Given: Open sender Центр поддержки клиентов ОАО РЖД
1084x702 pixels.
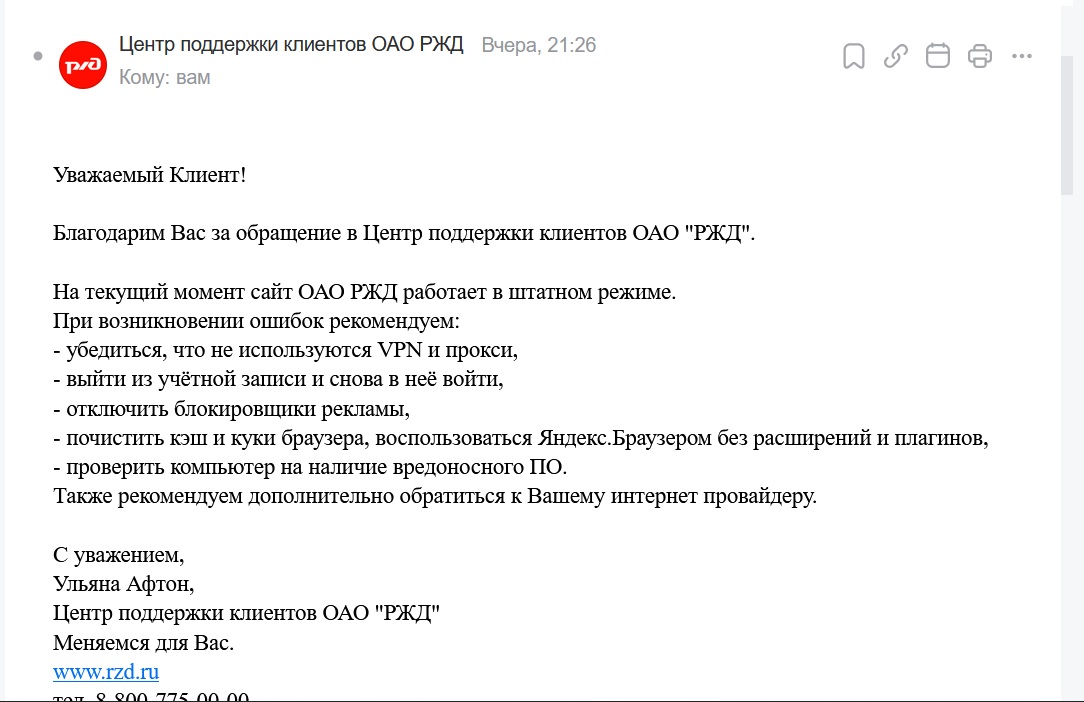Looking at the screenshot, I should pyautogui.click(x=291, y=45).
